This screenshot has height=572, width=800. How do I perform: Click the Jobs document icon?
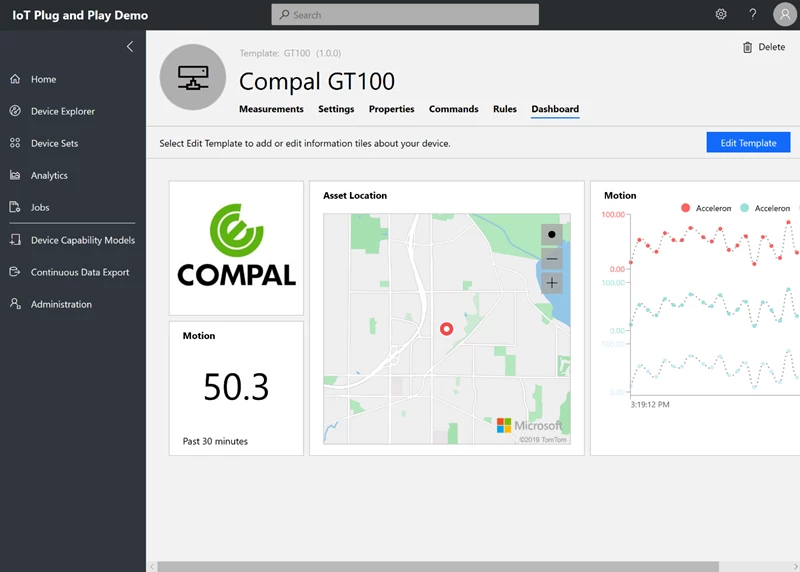[15, 207]
